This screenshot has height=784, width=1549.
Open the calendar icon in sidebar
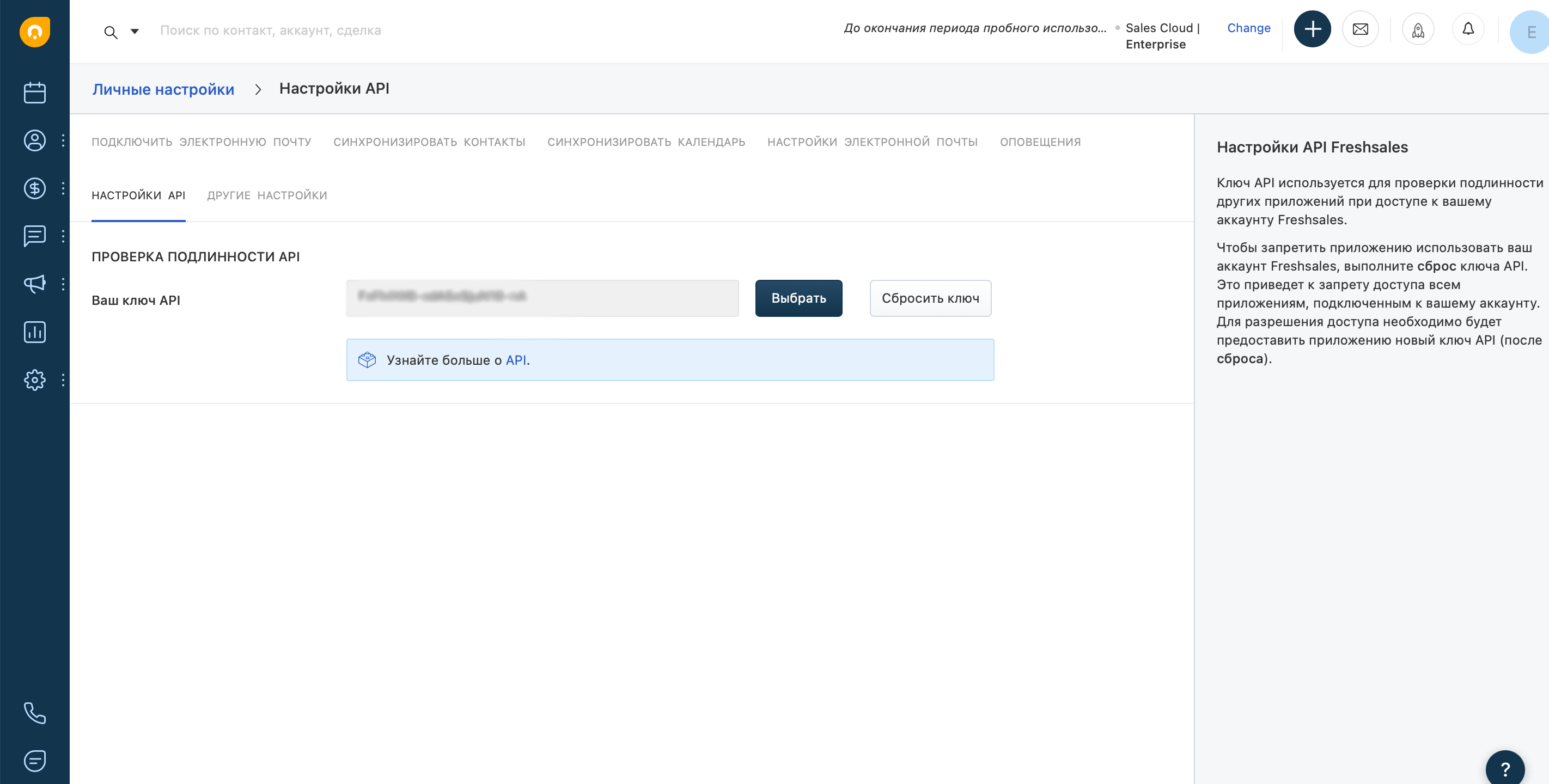[x=35, y=93]
